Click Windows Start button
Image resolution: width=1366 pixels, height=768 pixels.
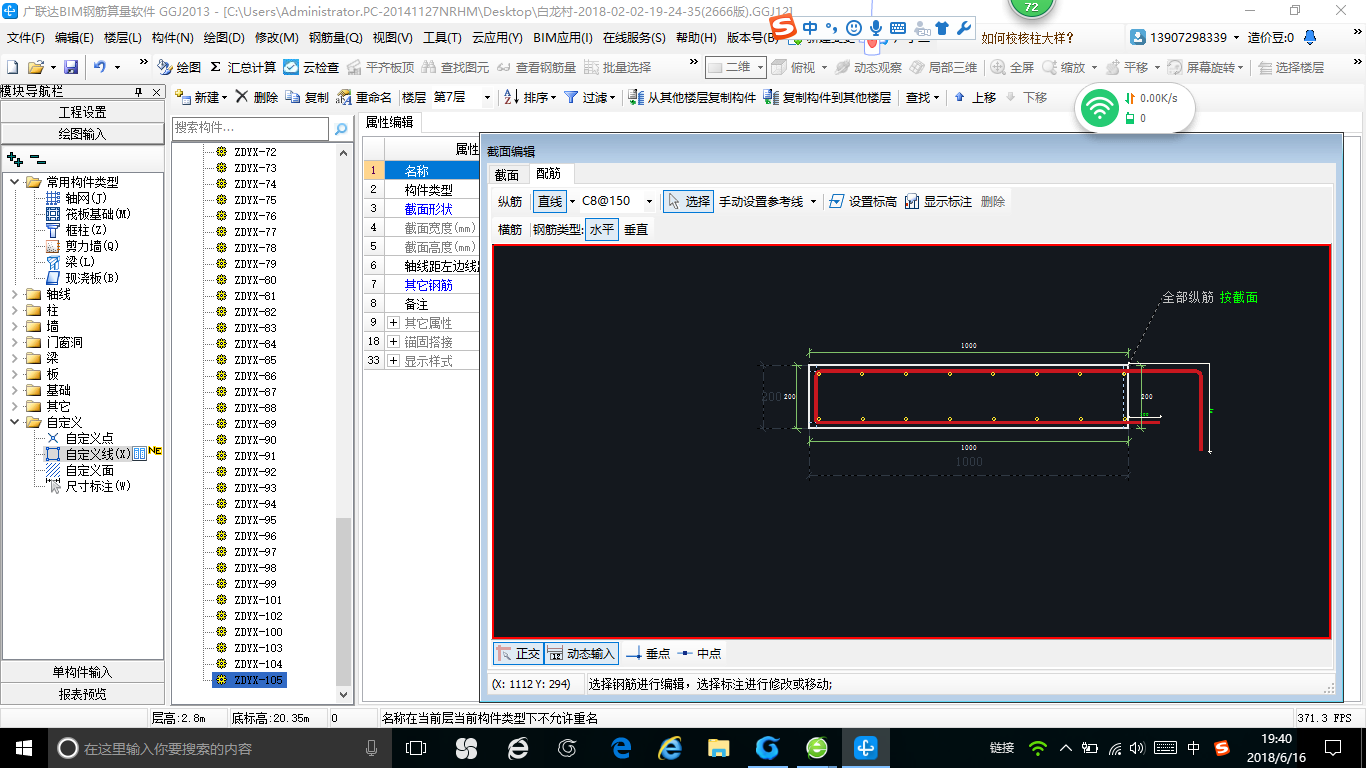pyautogui.click(x=22, y=748)
